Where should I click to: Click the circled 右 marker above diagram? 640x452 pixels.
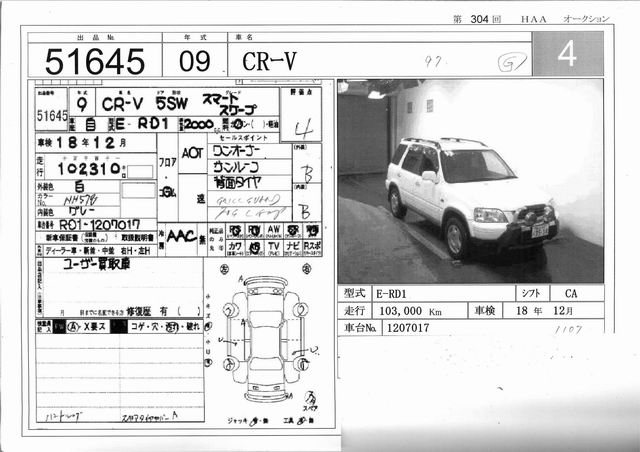click(x=306, y=269)
